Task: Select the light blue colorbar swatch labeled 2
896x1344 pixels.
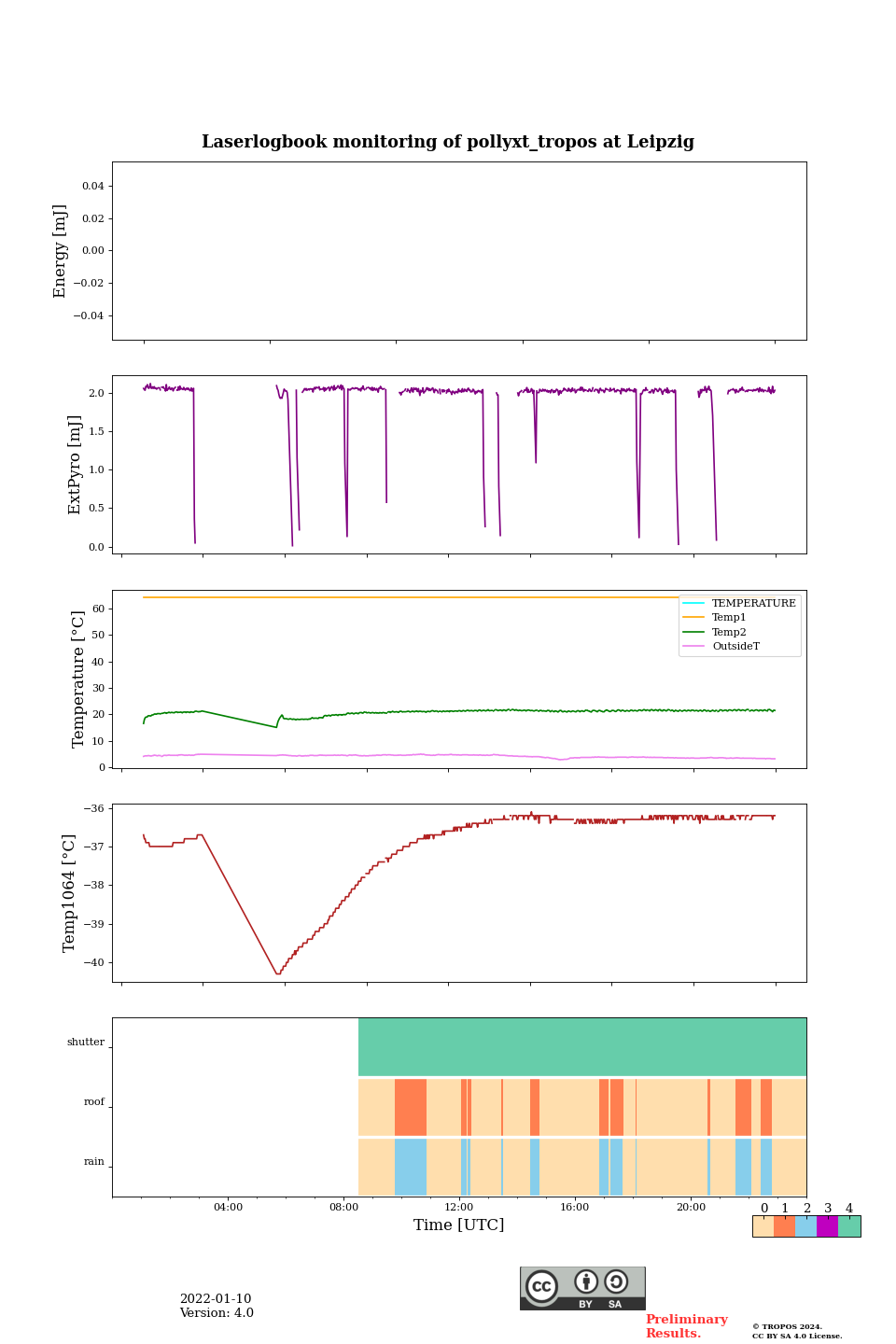Action: [805, 1226]
